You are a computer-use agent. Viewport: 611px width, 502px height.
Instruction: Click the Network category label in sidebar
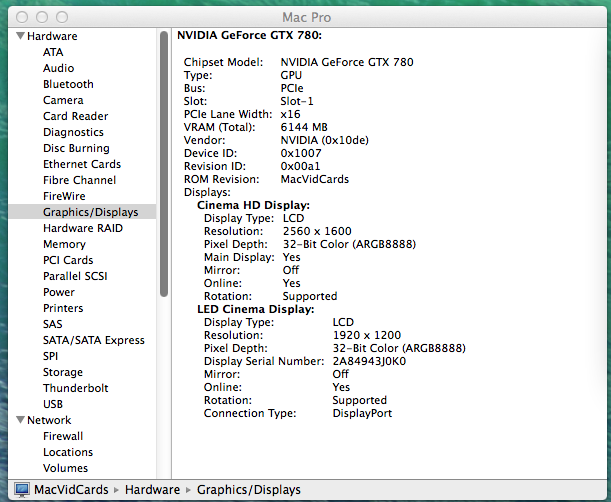(49, 420)
